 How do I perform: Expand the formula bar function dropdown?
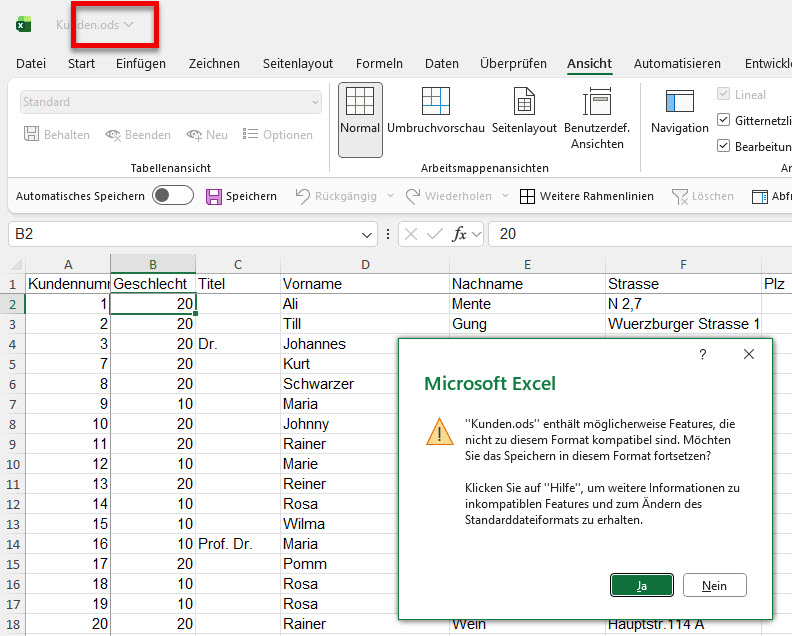[477, 234]
